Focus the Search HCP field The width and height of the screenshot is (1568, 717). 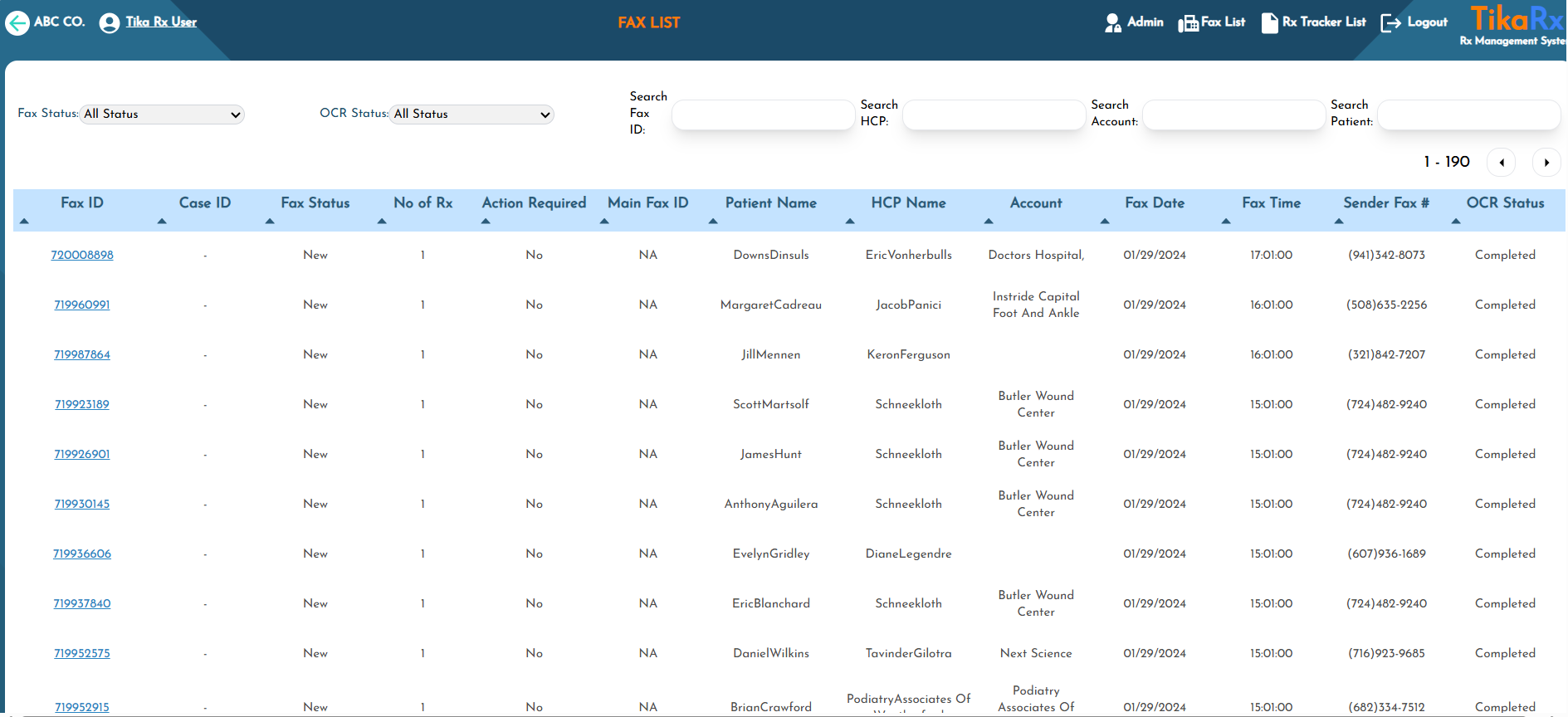pos(994,115)
